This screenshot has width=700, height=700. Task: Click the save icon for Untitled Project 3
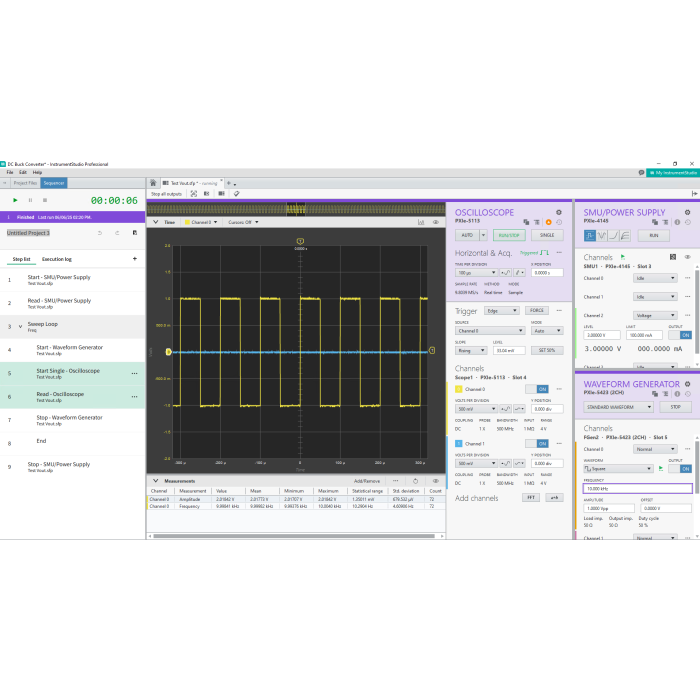135,233
